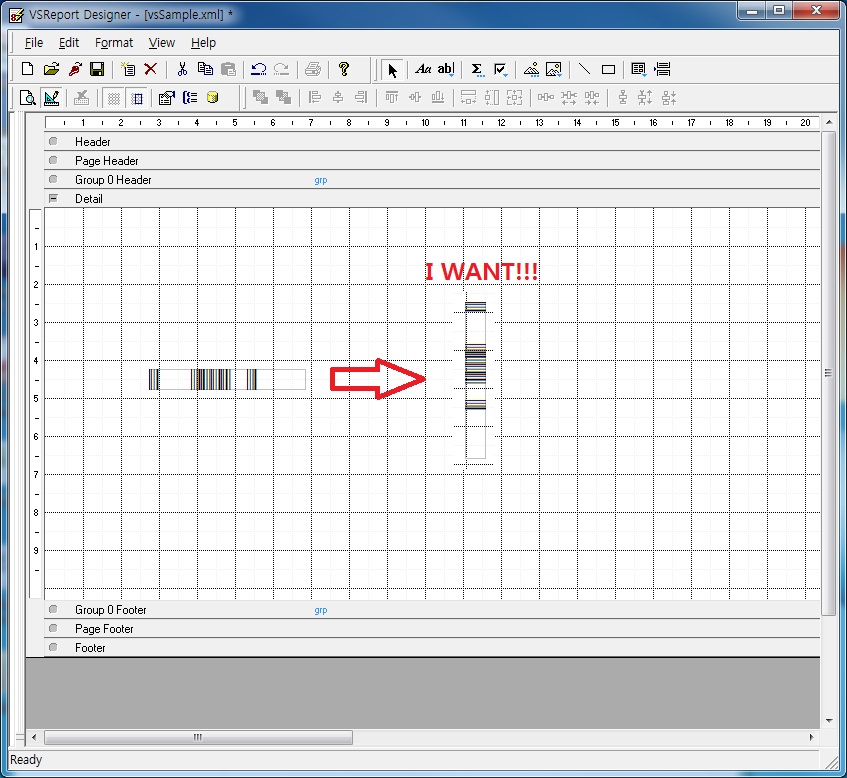Expand the Group 0 Header section
The width and height of the screenshot is (847, 778).
(x=53, y=179)
